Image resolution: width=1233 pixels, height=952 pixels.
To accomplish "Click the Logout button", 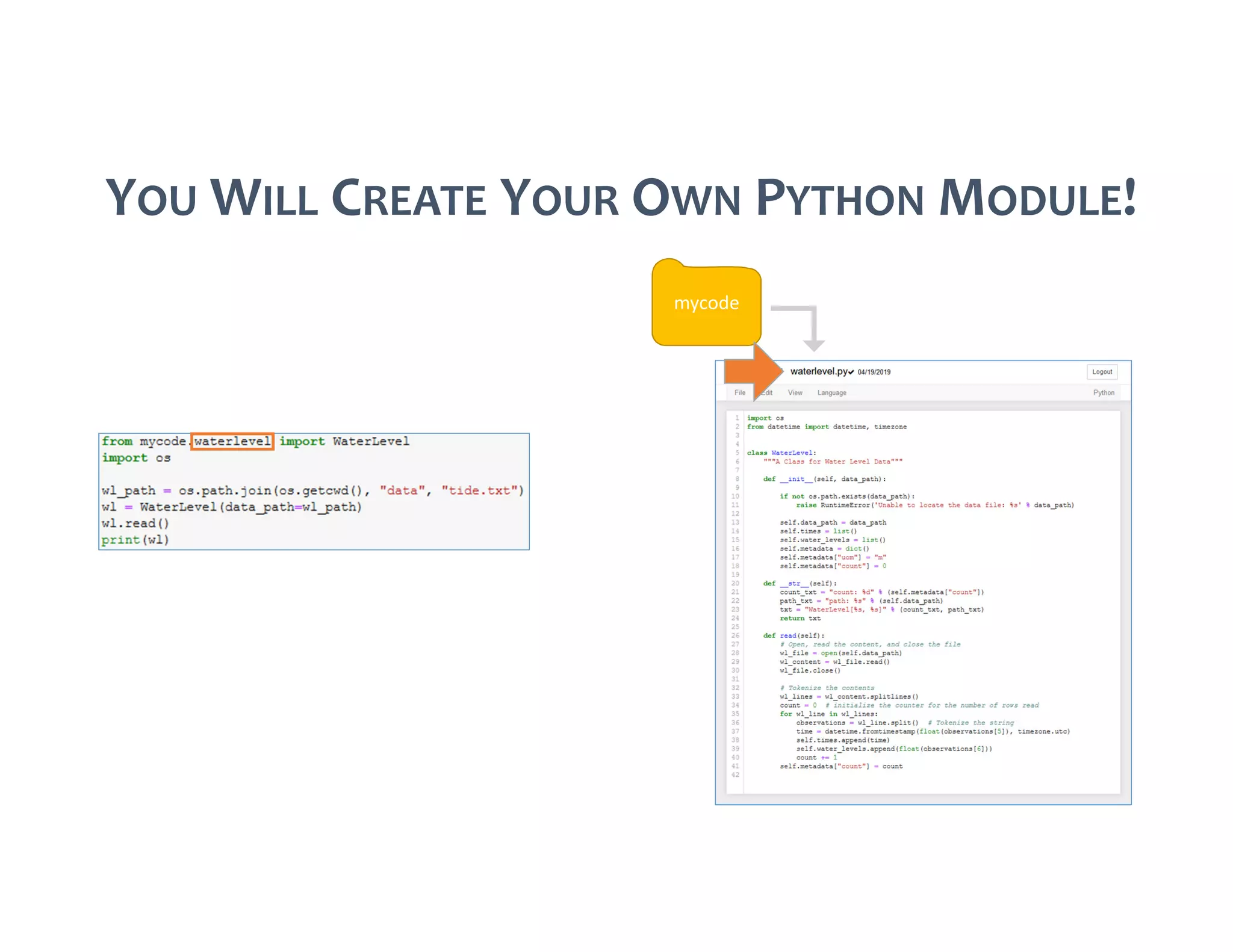I will (1102, 372).
